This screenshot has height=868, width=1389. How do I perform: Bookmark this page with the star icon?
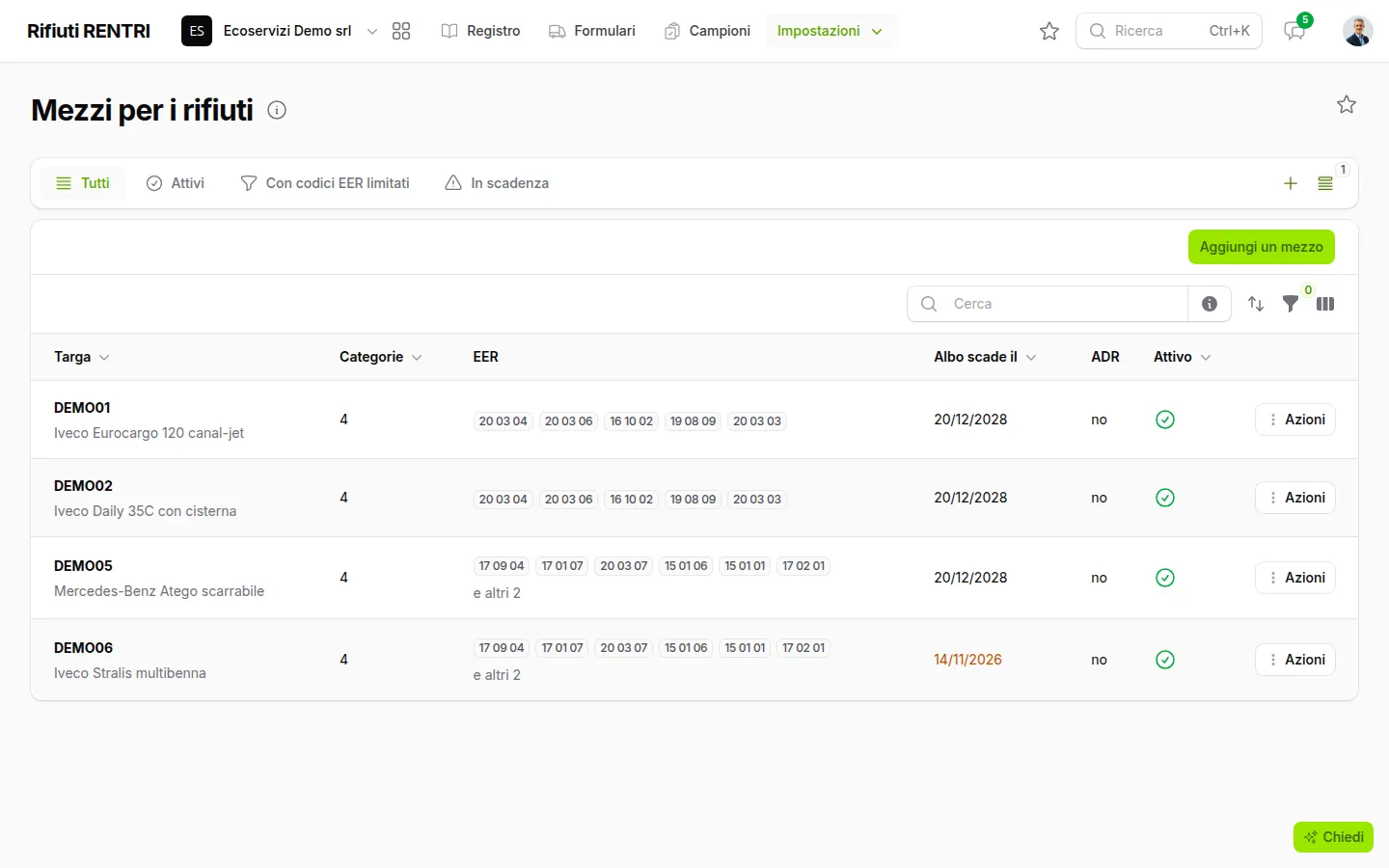(x=1347, y=104)
